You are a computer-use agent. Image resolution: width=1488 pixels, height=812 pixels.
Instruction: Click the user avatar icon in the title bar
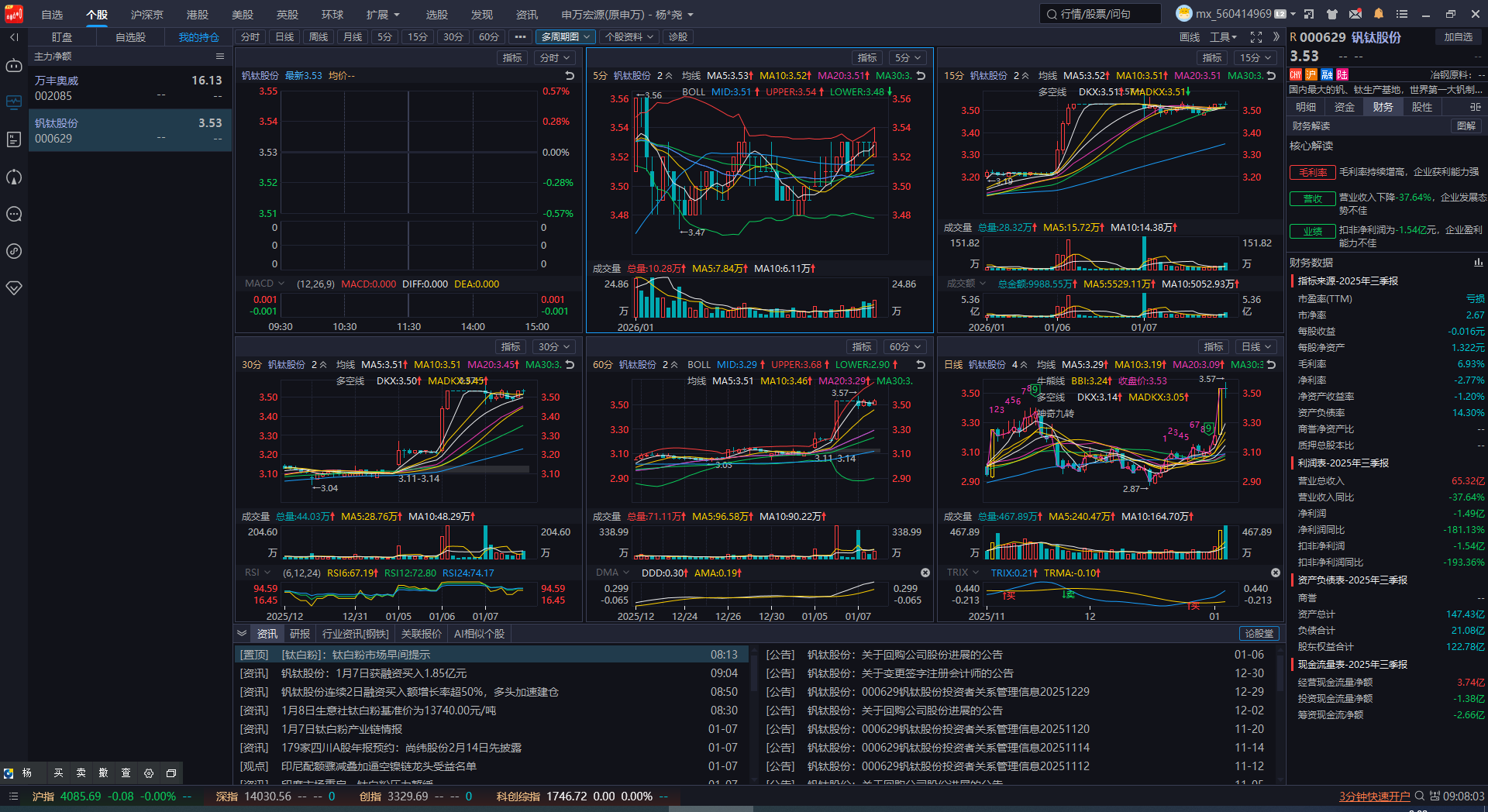click(x=1183, y=13)
